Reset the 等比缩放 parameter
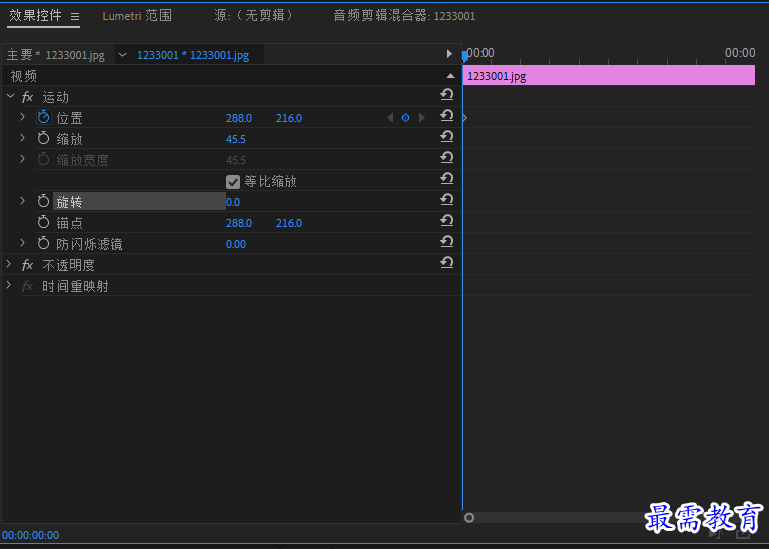 (446, 179)
